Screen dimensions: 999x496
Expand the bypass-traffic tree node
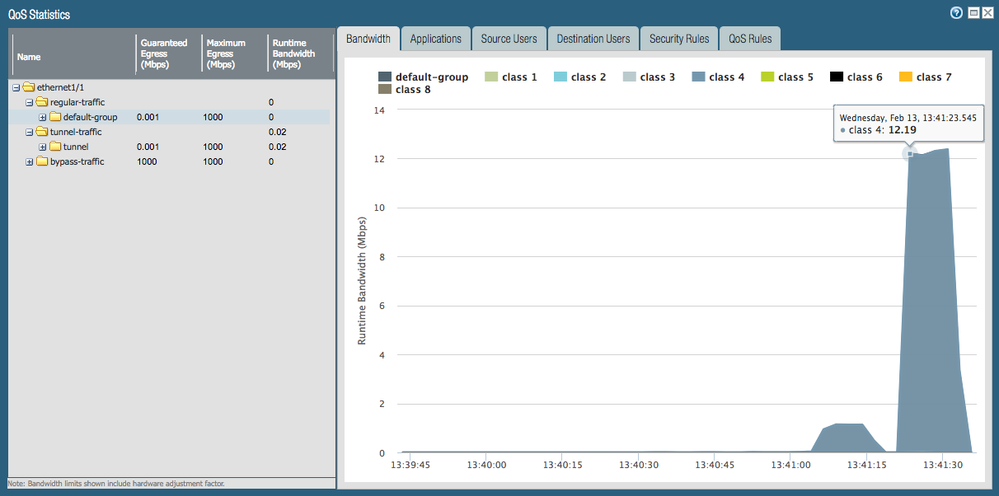[x=29, y=161]
